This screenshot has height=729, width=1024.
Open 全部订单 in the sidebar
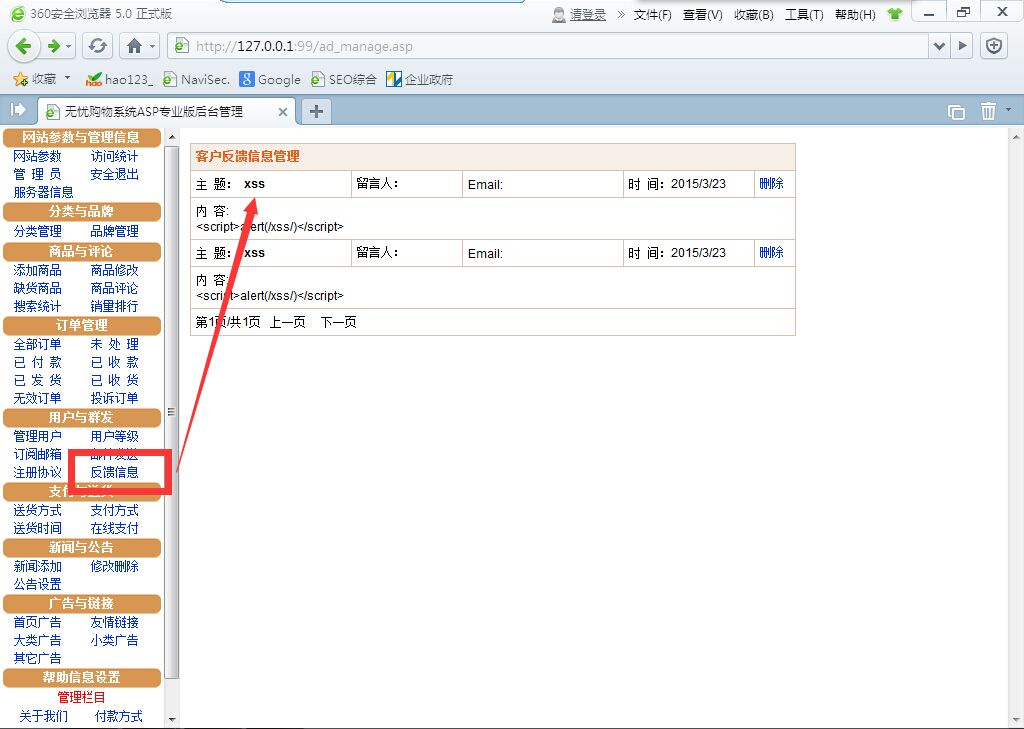pos(37,344)
